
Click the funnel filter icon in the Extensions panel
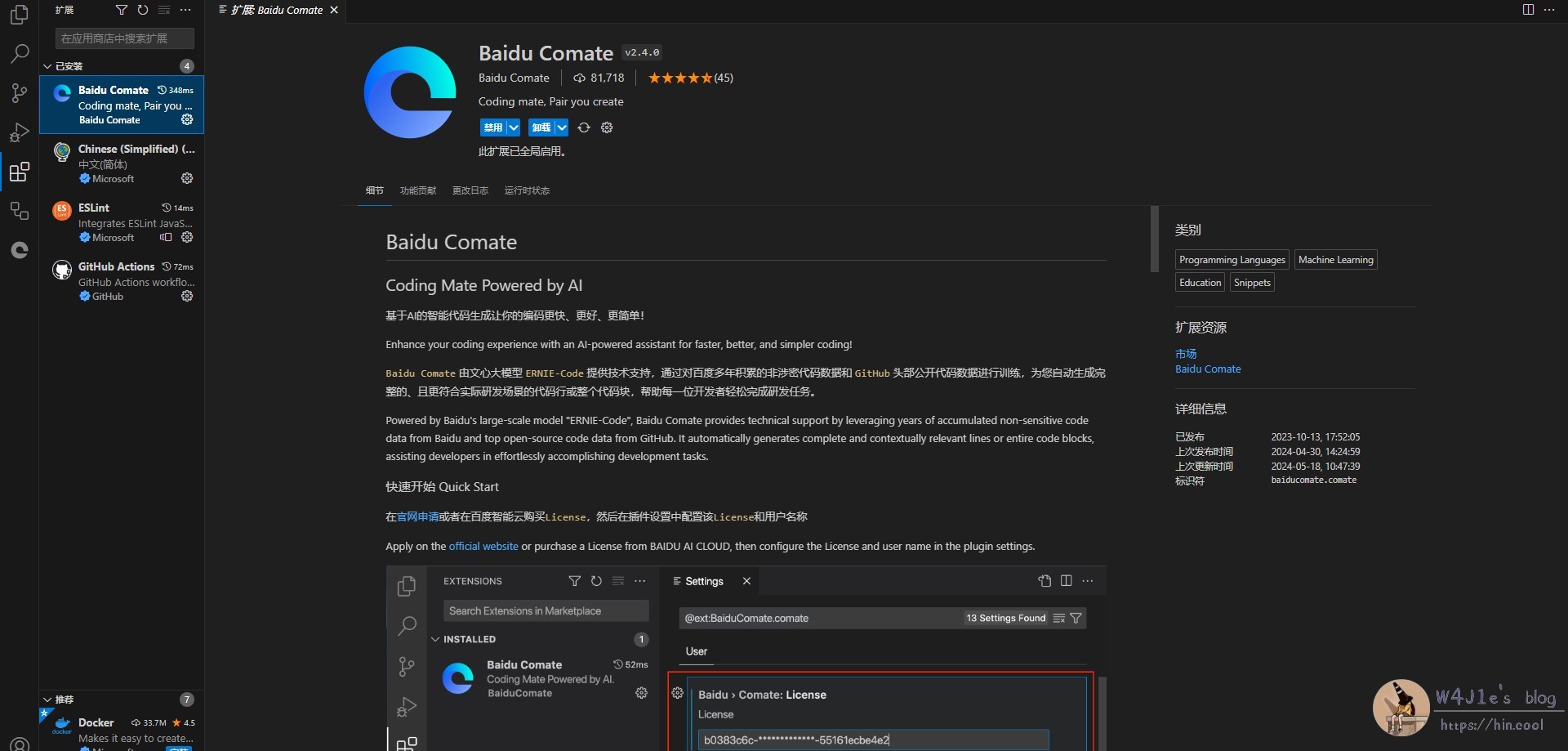tap(122, 10)
